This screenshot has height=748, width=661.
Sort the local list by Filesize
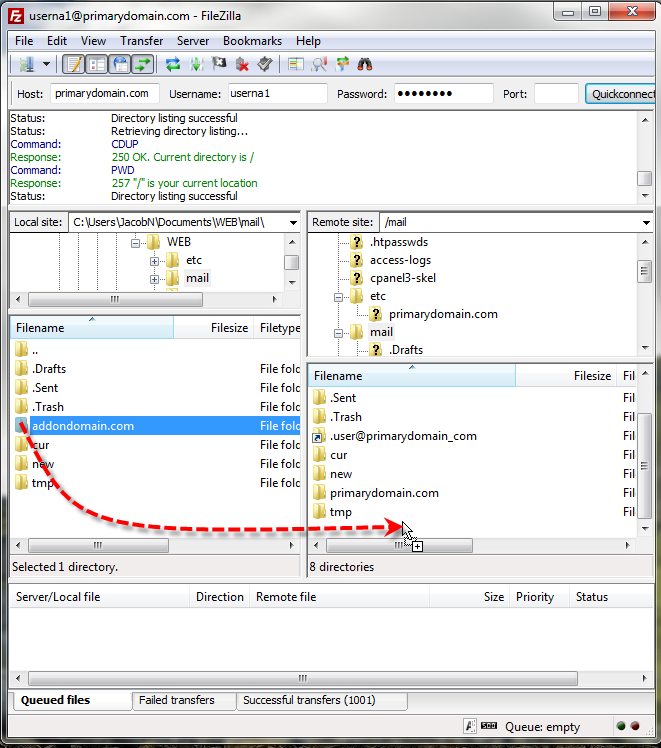point(214,328)
